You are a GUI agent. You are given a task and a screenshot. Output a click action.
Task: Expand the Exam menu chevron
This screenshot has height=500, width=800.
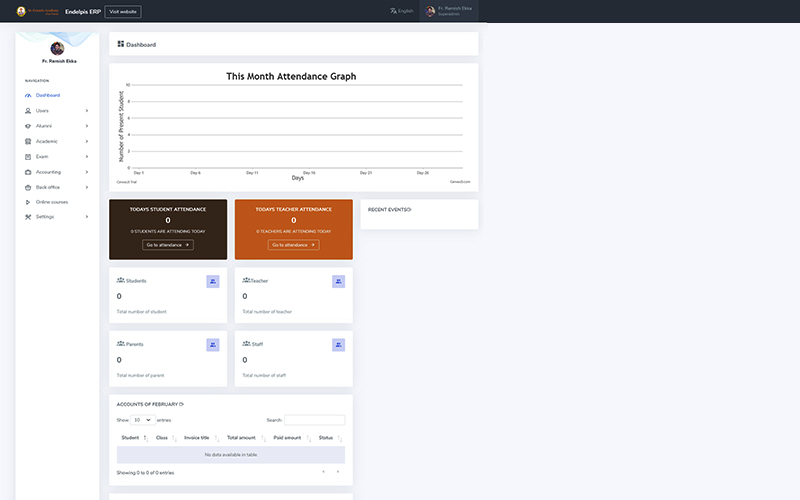point(87,157)
